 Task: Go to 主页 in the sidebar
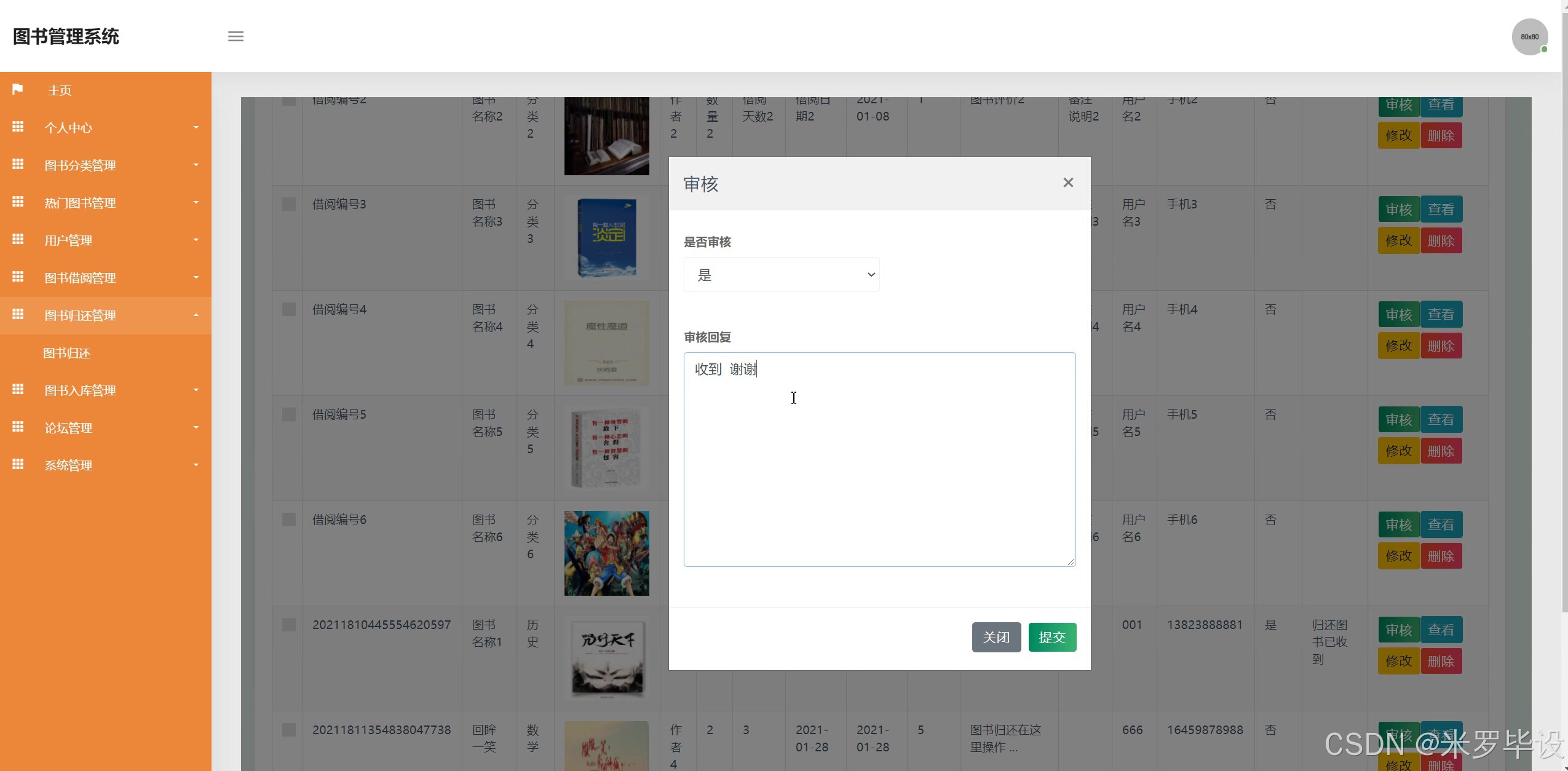[60, 90]
